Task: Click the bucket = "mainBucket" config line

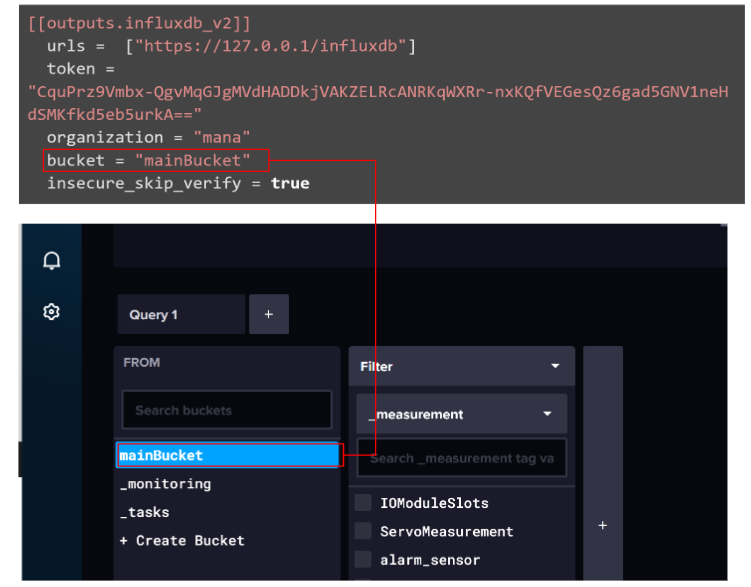Action: pos(148,160)
